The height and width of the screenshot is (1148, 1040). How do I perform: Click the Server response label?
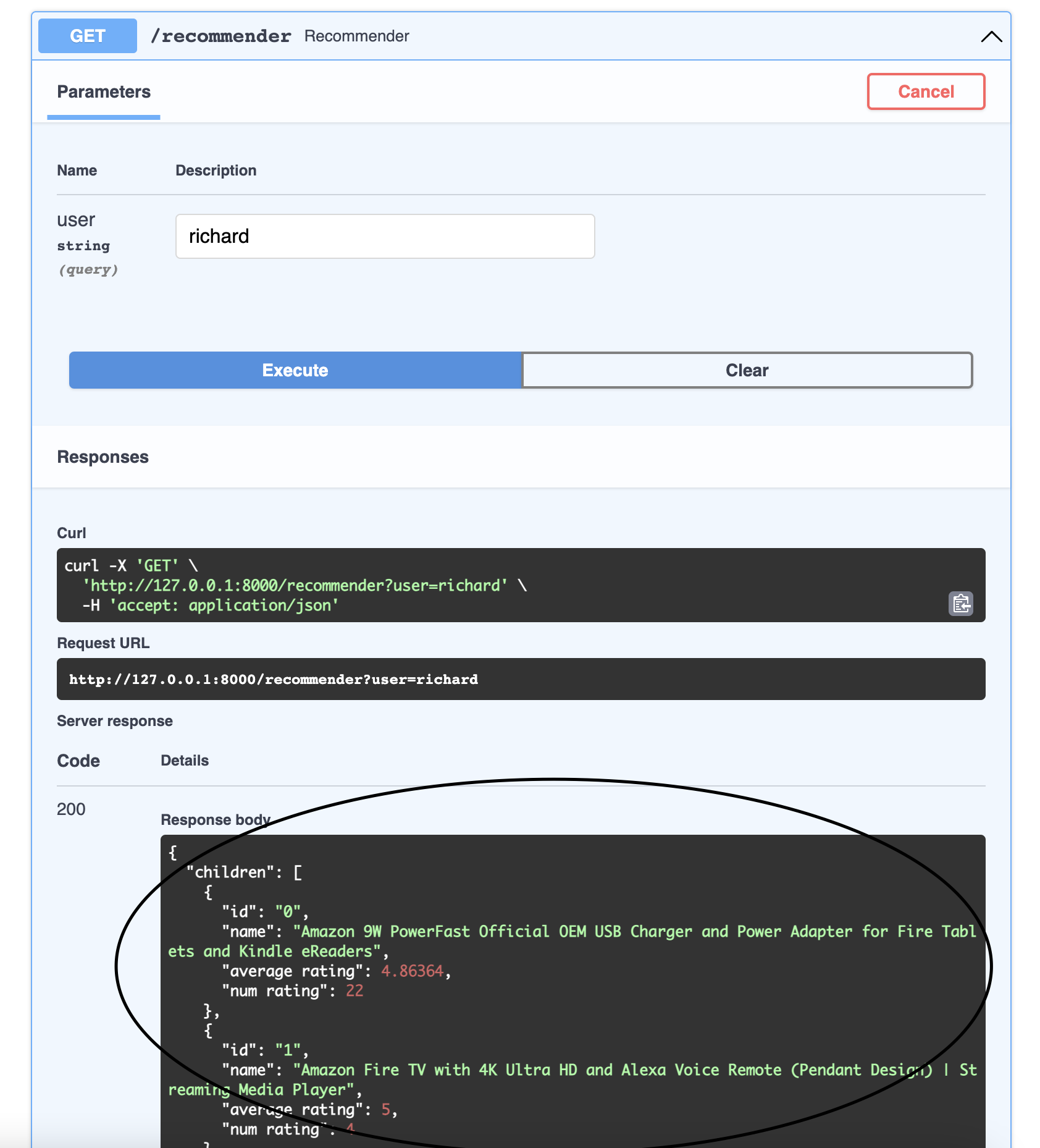click(115, 721)
